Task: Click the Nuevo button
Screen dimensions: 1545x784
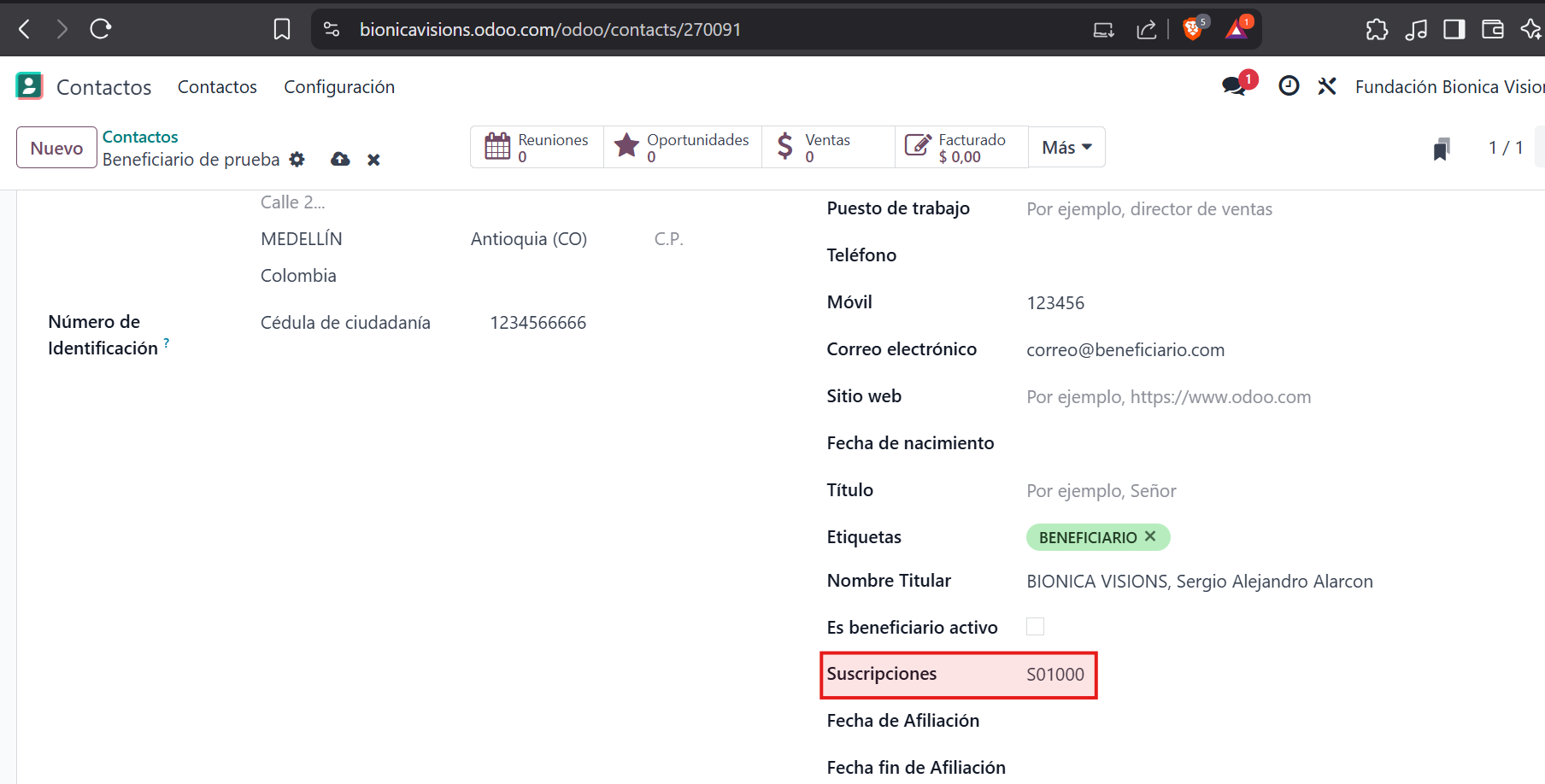Action: click(x=56, y=148)
